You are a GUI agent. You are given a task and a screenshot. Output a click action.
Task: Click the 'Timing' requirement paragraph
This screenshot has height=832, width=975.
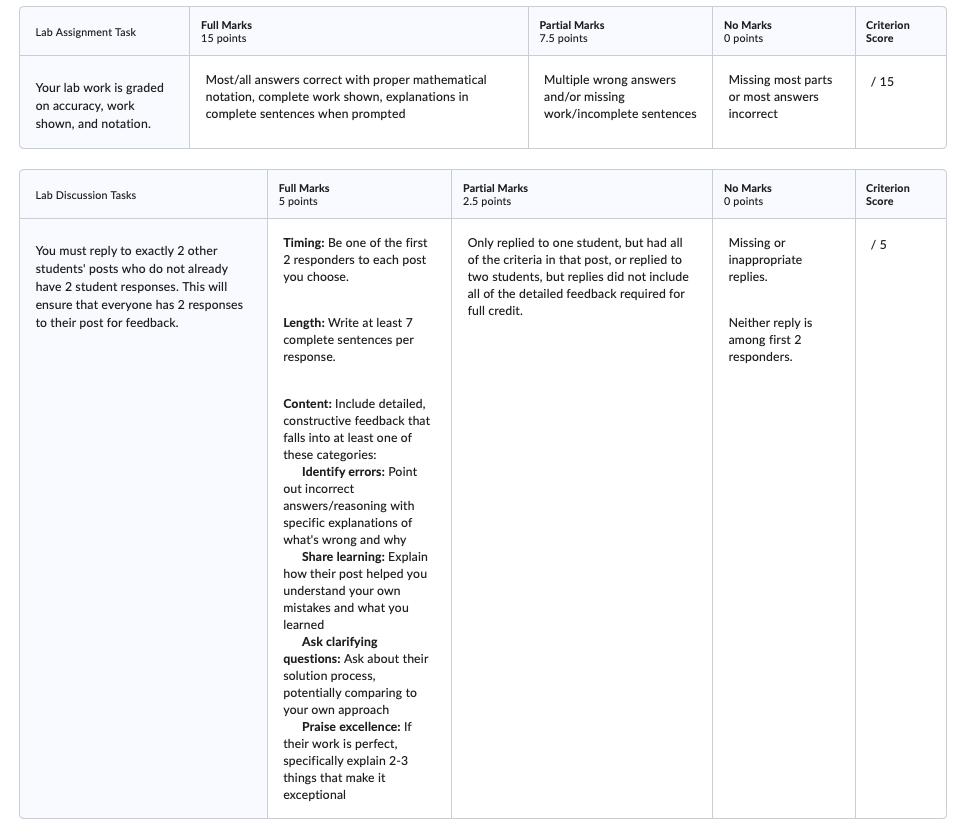(x=355, y=260)
